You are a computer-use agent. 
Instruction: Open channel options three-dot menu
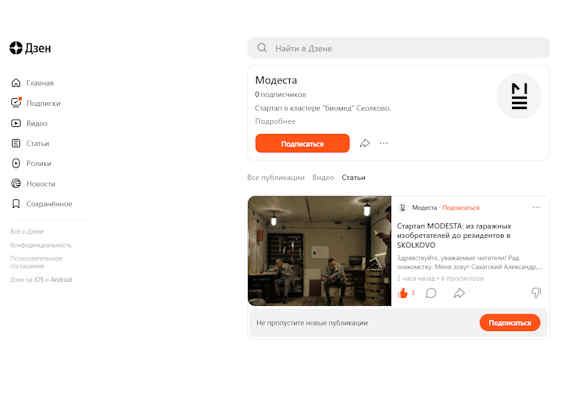coord(384,143)
